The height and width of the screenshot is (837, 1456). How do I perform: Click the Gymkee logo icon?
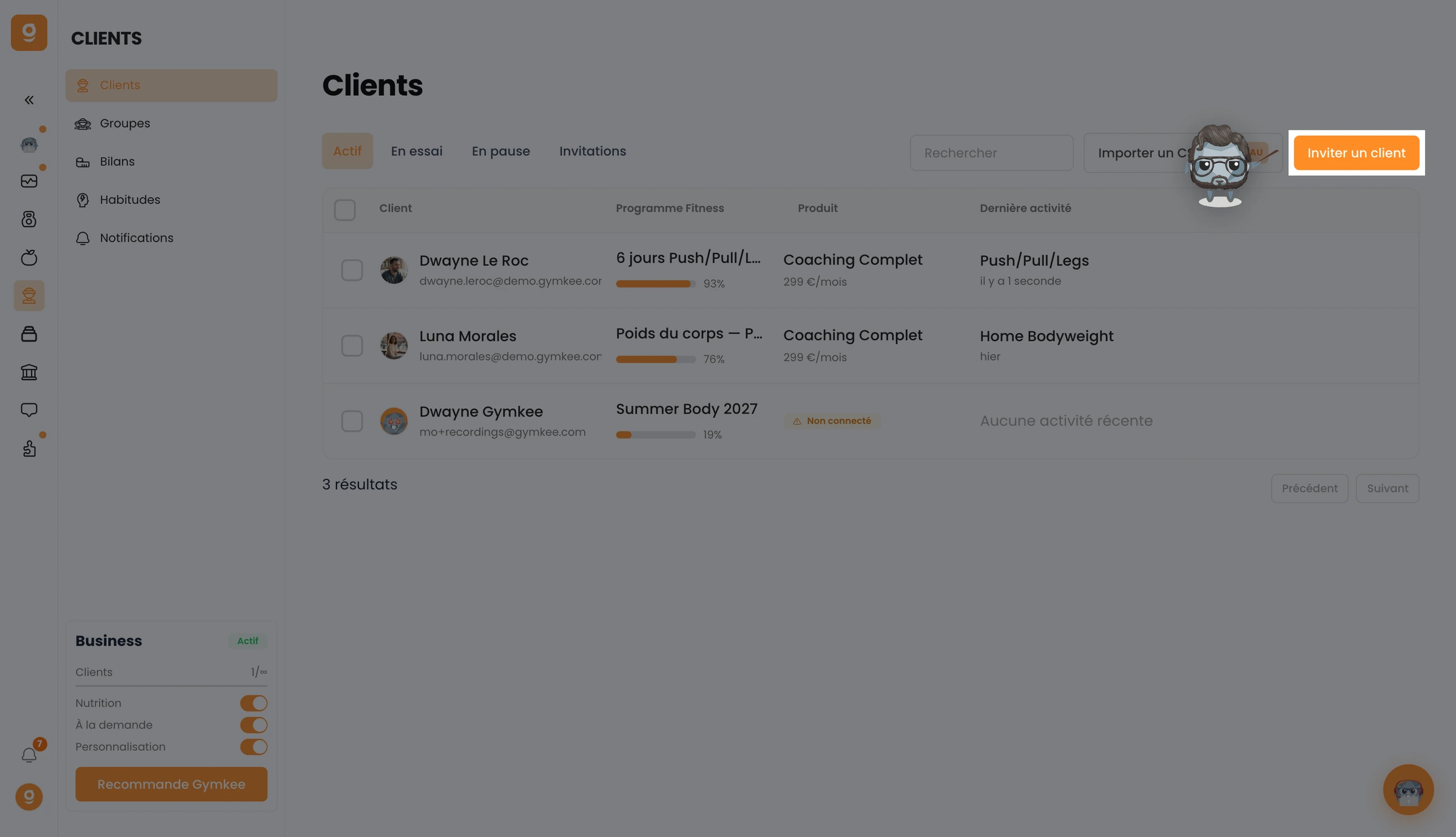(x=29, y=33)
